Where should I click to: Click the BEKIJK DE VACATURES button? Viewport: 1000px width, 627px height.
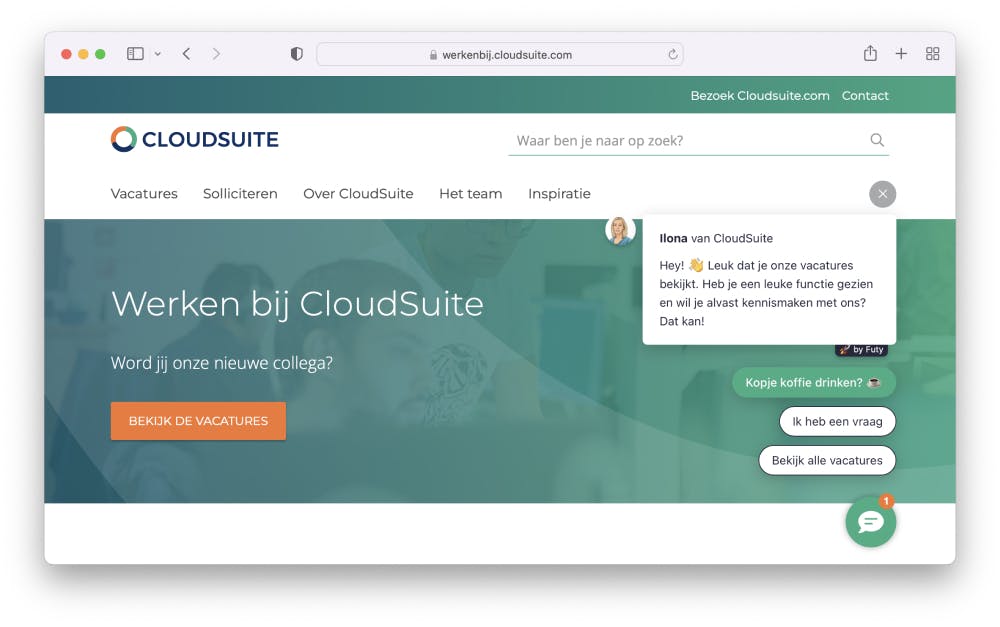pos(198,421)
